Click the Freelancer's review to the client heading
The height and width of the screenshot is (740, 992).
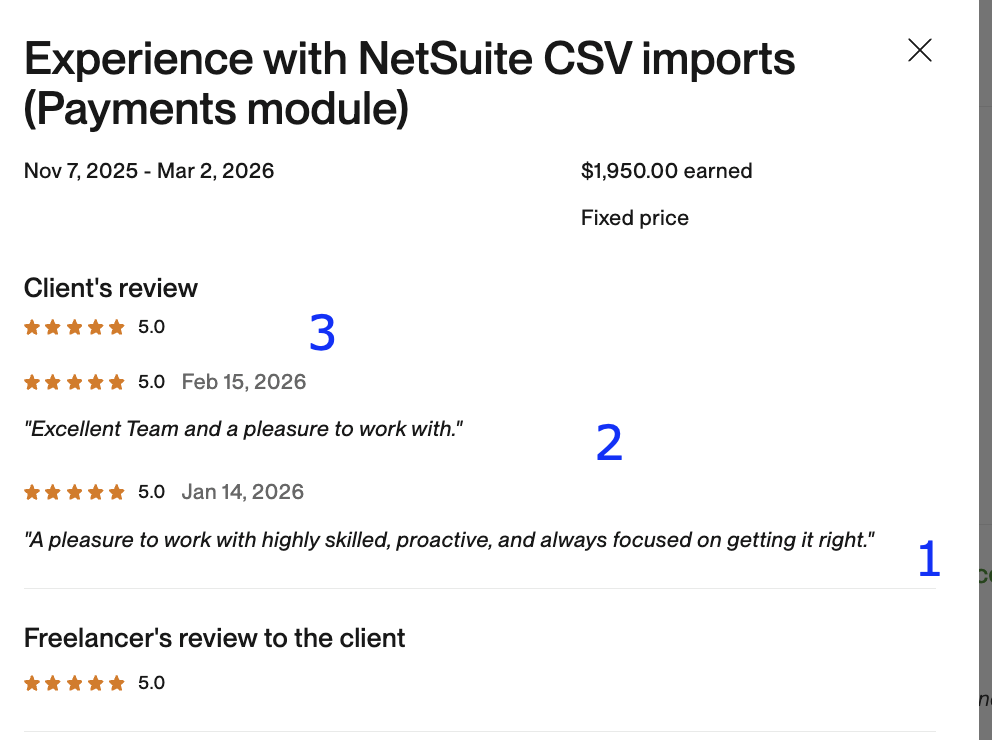[214, 638]
